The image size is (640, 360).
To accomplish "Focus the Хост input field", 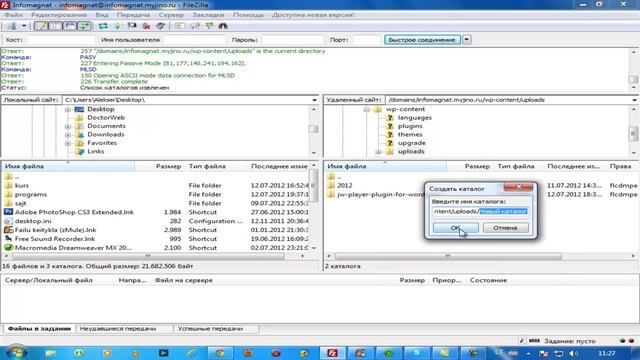I will 60,40.
